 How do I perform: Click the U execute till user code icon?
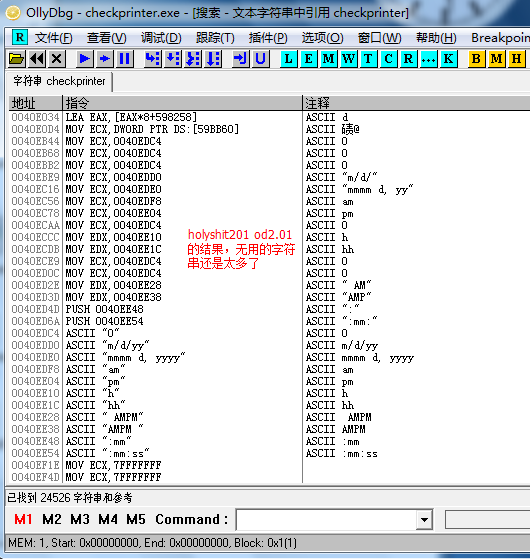(261, 58)
